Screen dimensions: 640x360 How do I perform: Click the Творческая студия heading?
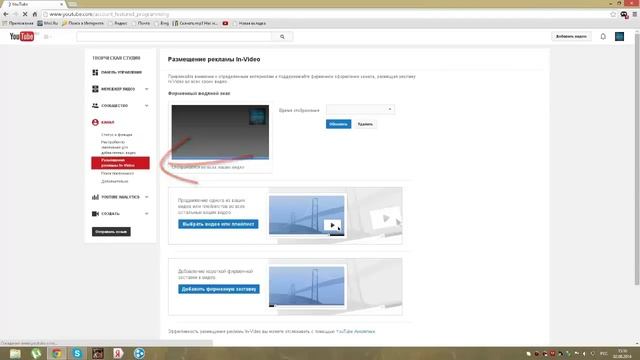pyautogui.click(x=116, y=58)
